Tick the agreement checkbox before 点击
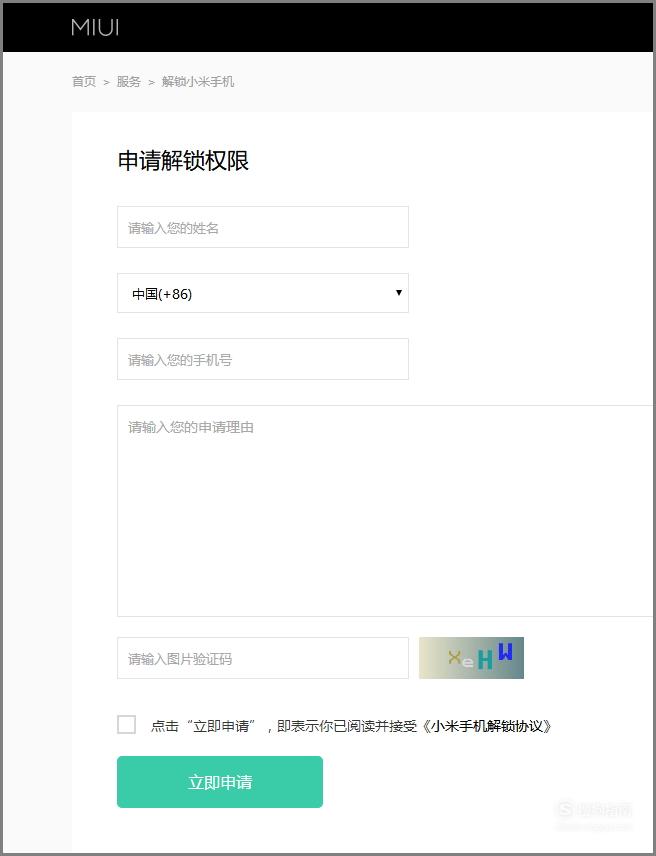 (x=127, y=725)
